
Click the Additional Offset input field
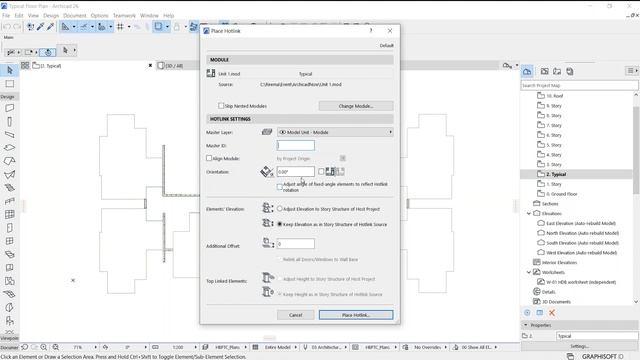(296, 244)
